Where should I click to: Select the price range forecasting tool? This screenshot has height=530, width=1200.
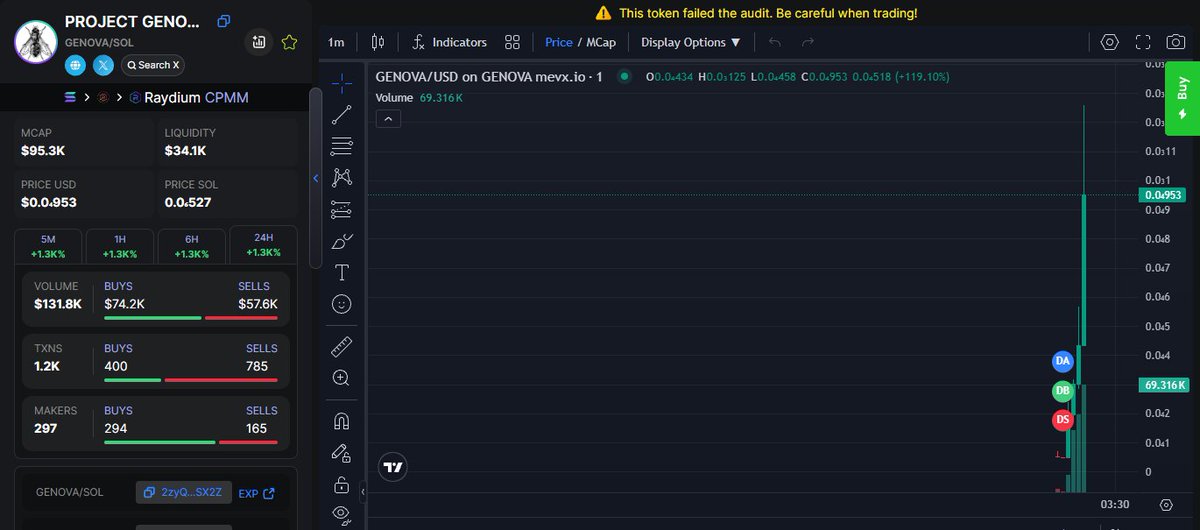342,210
